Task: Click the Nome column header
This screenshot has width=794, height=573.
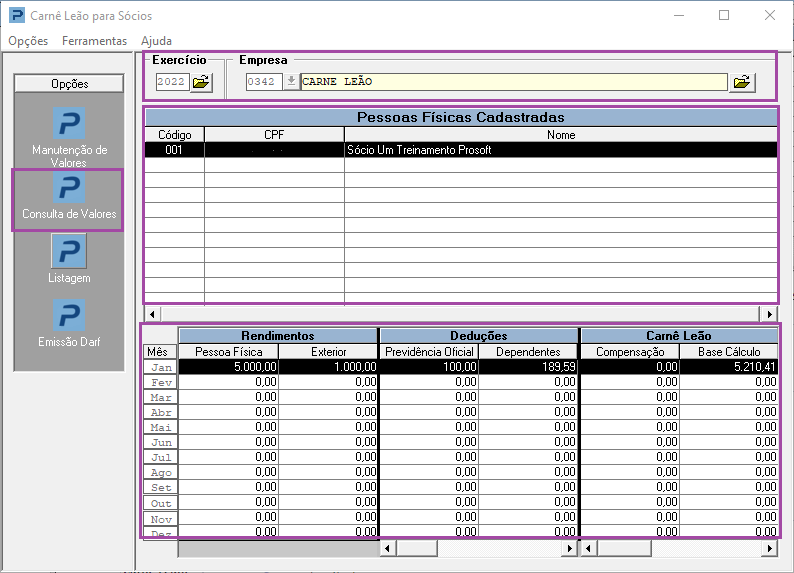Action: pos(561,135)
